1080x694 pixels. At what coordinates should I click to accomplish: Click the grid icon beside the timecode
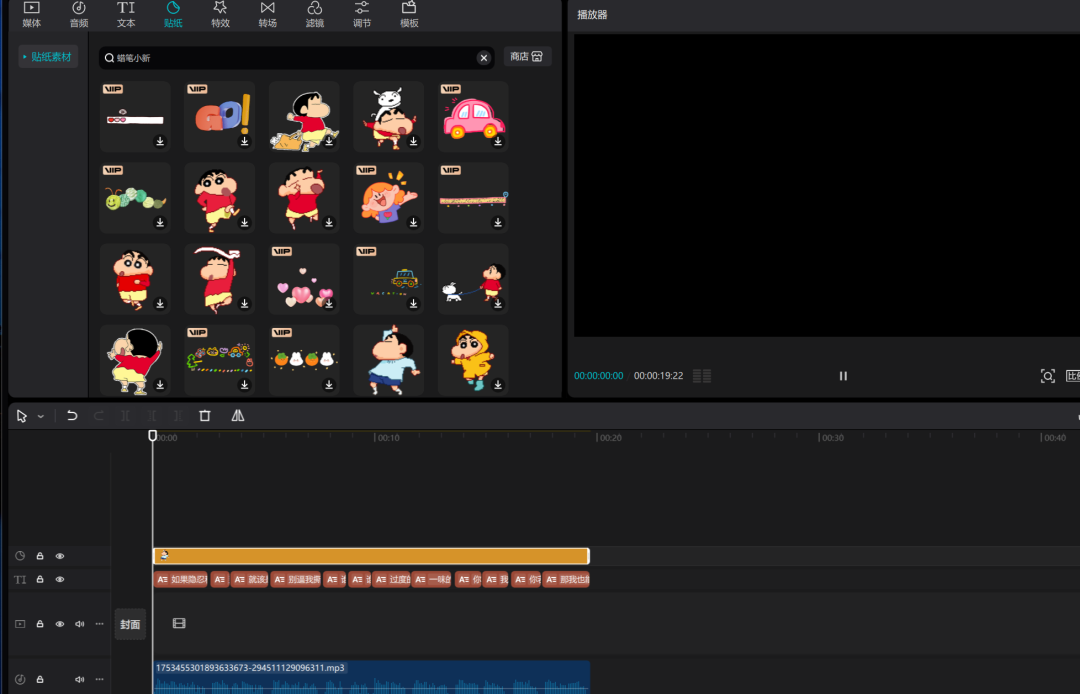(702, 376)
